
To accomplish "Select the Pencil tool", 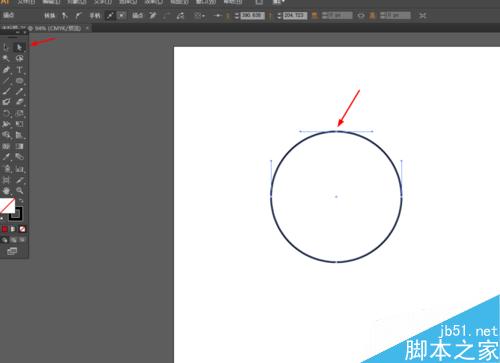I will pos(19,91).
